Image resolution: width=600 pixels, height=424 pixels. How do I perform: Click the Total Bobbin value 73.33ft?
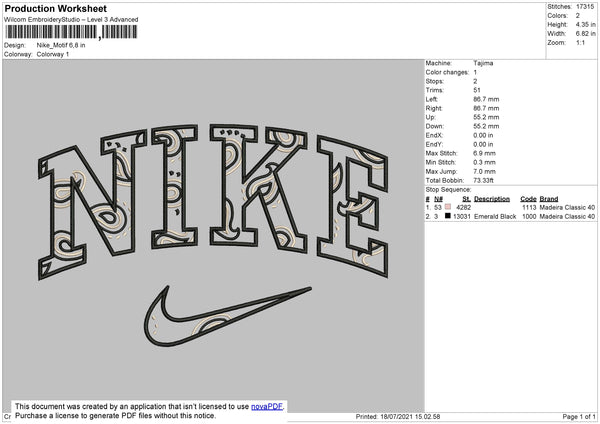pos(483,181)
